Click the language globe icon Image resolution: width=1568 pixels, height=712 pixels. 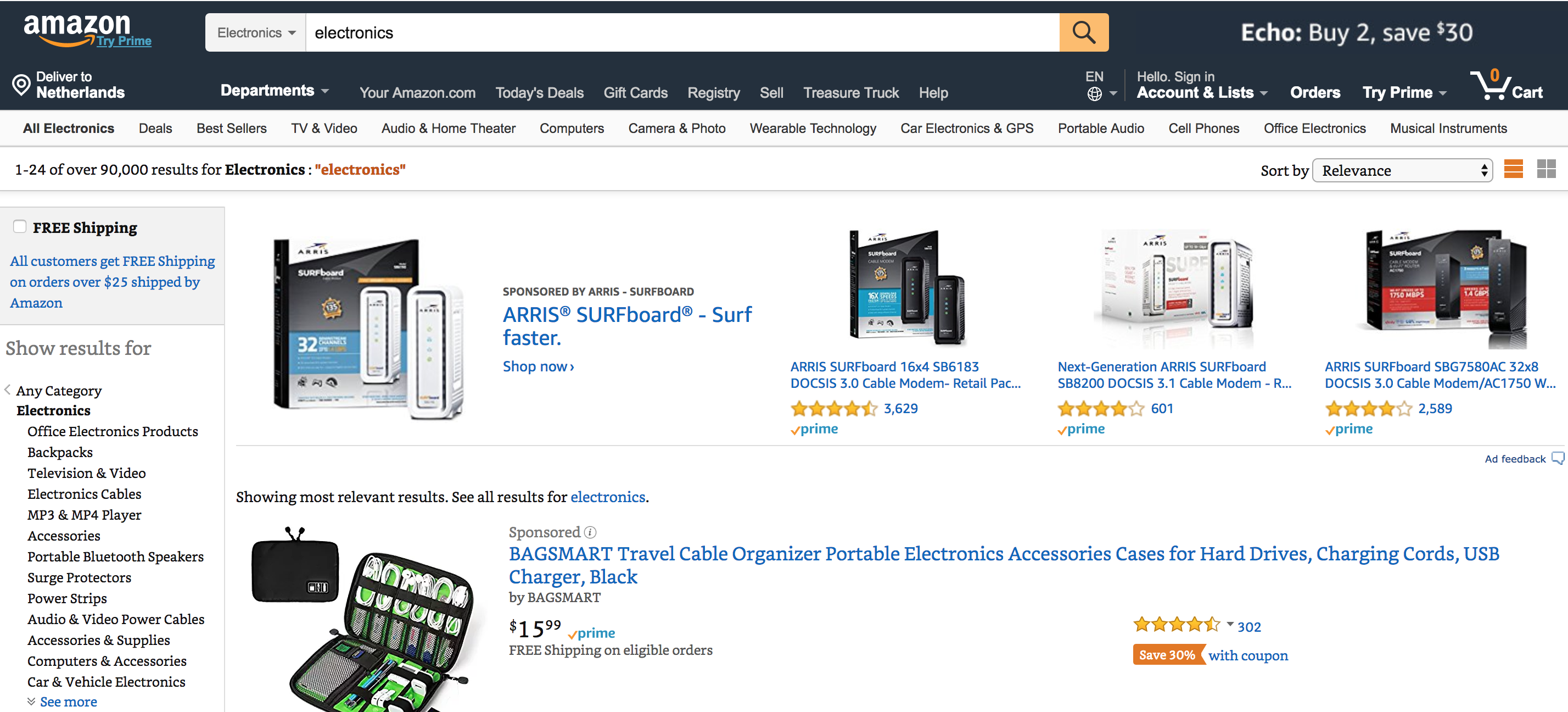click(x=1094, y=94)
